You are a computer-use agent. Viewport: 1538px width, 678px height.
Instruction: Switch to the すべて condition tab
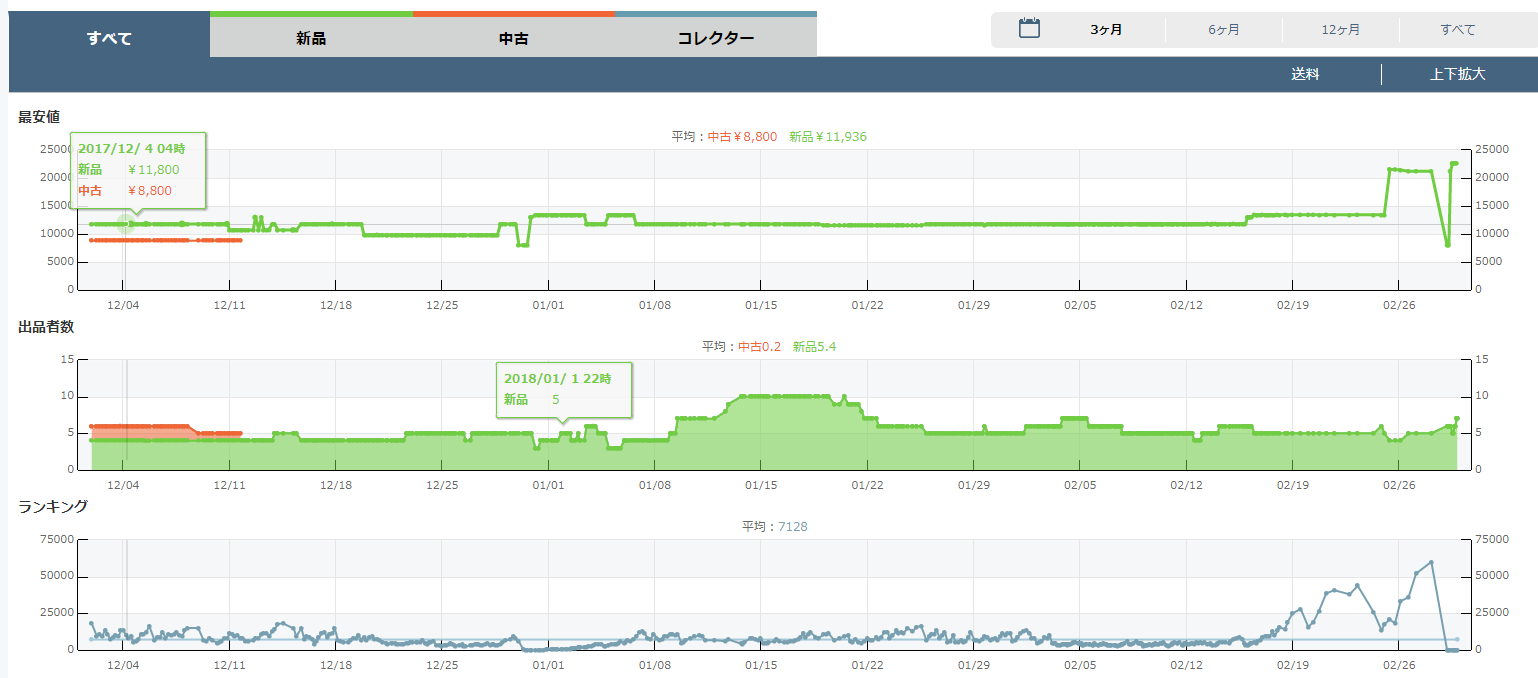109,39
